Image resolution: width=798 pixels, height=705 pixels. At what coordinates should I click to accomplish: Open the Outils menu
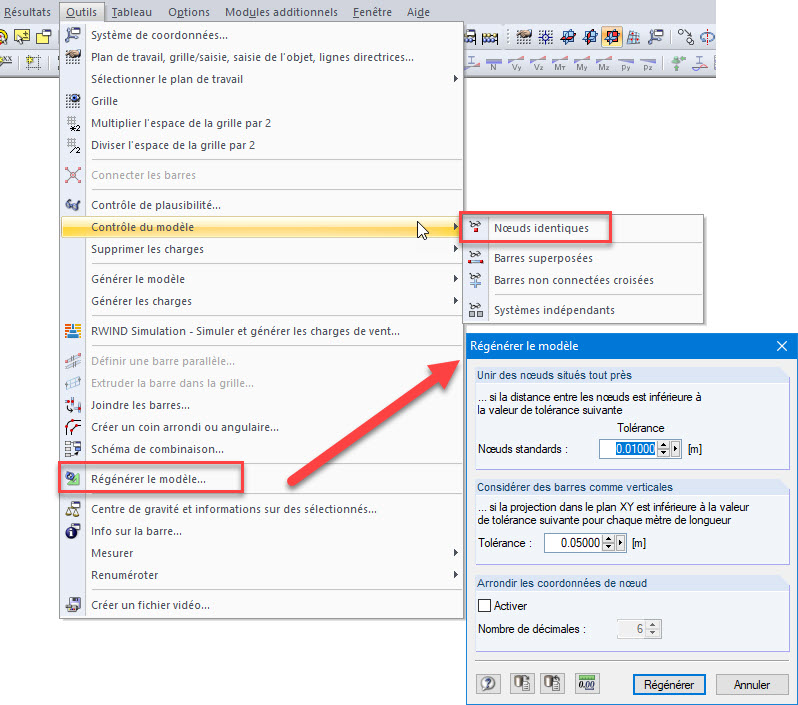coord(81,12)
